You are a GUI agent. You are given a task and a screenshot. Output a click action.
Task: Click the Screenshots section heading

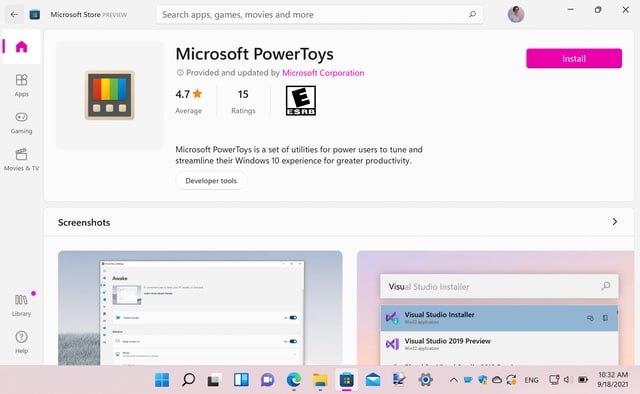coord(84,223)
